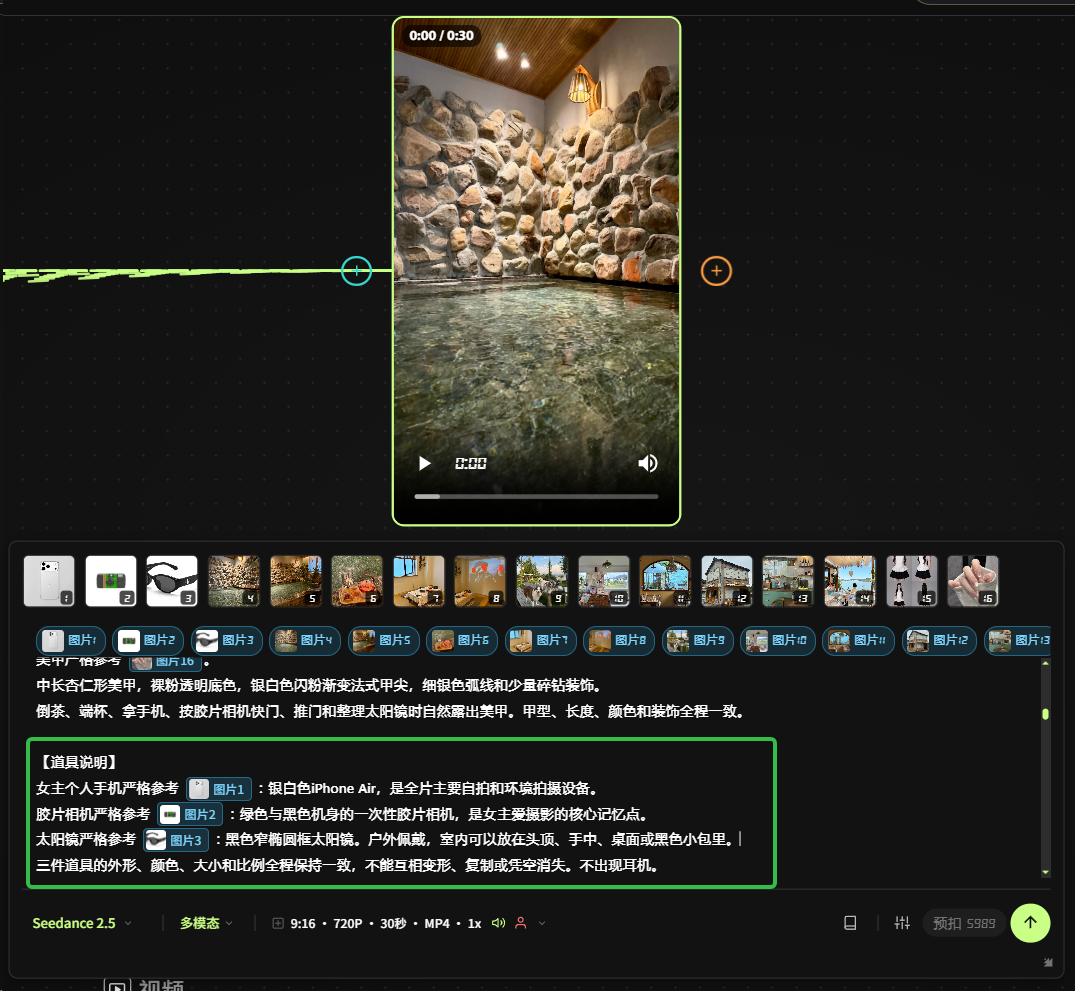
Task: Toggle the red person icon in settings
Action: (x=521, y=923)
